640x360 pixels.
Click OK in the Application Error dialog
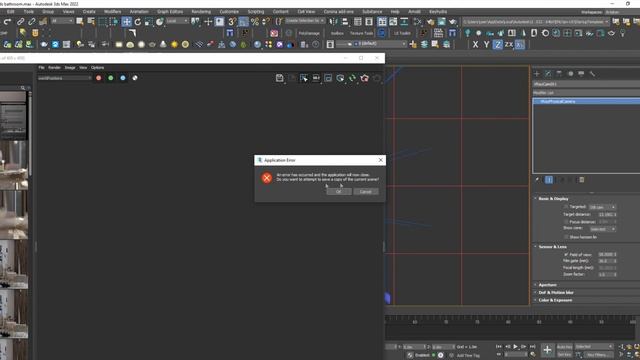[x=338, y=191]
